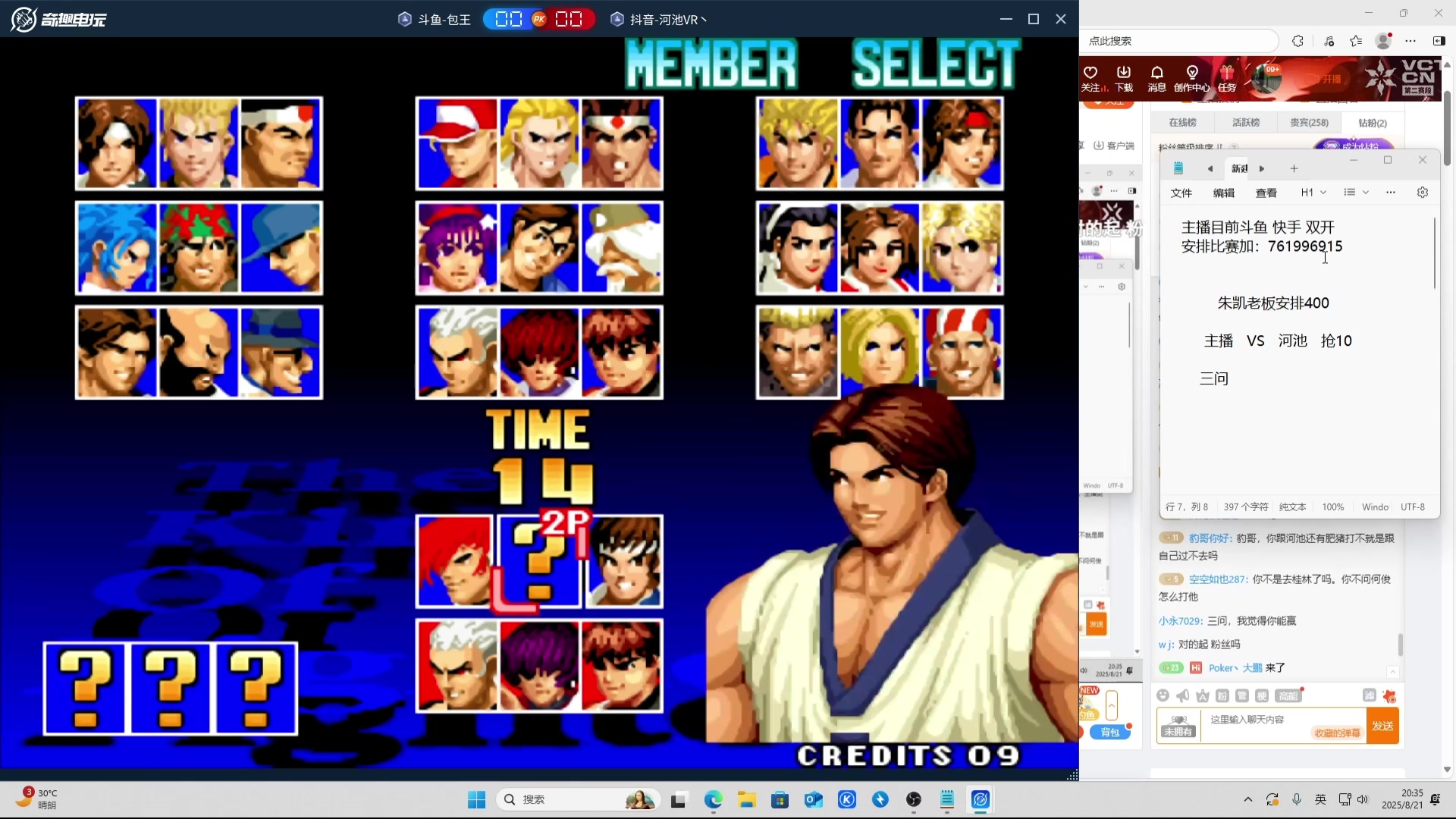Toggle the browser sidebar panel icon
Viewport: 1456px width, 819px height.
tap(1439, 41)
